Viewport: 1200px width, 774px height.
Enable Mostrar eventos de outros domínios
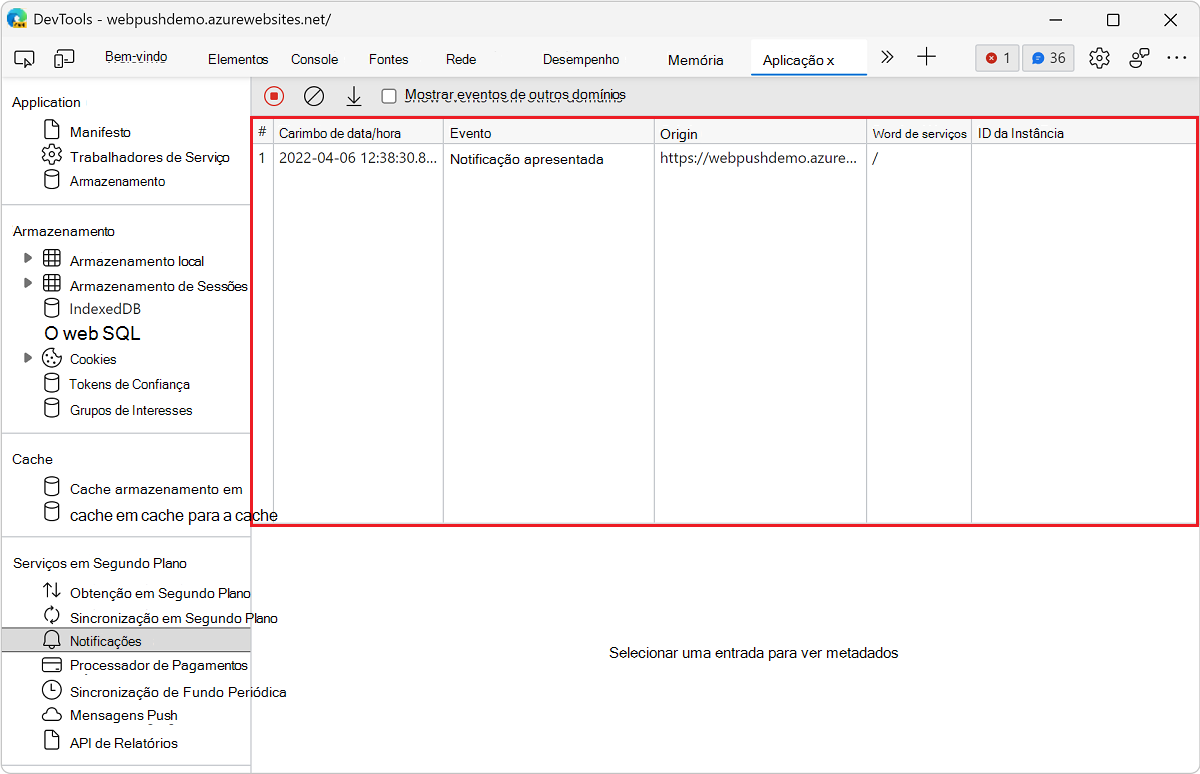pos(389,95)
